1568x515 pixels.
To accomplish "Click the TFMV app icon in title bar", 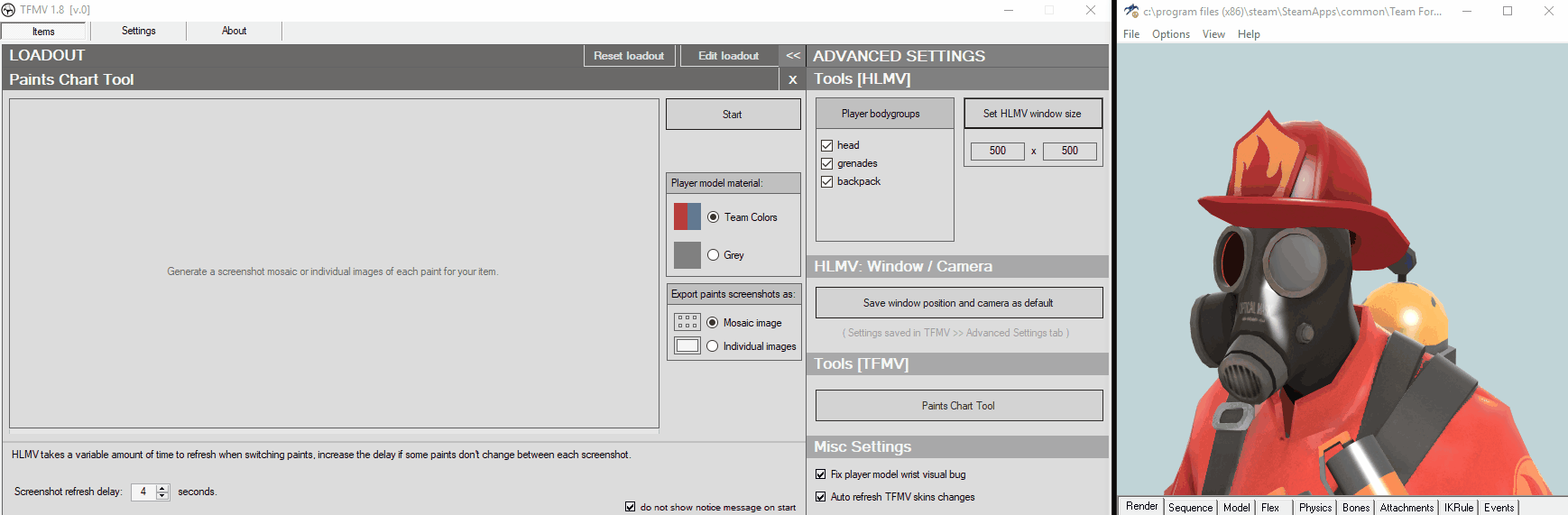I will pos(8,10).
